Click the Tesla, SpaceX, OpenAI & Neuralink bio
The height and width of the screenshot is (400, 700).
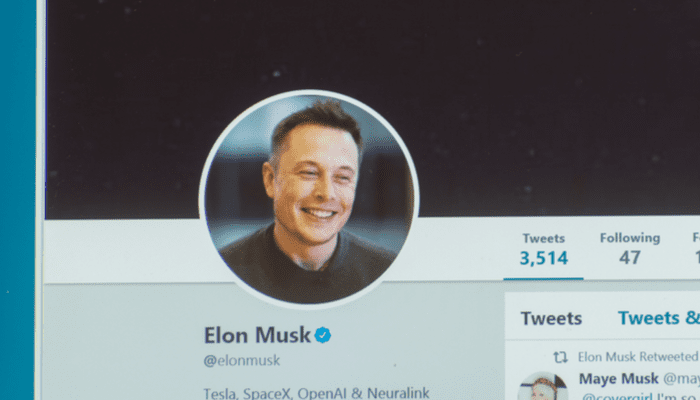pos(317,393)
